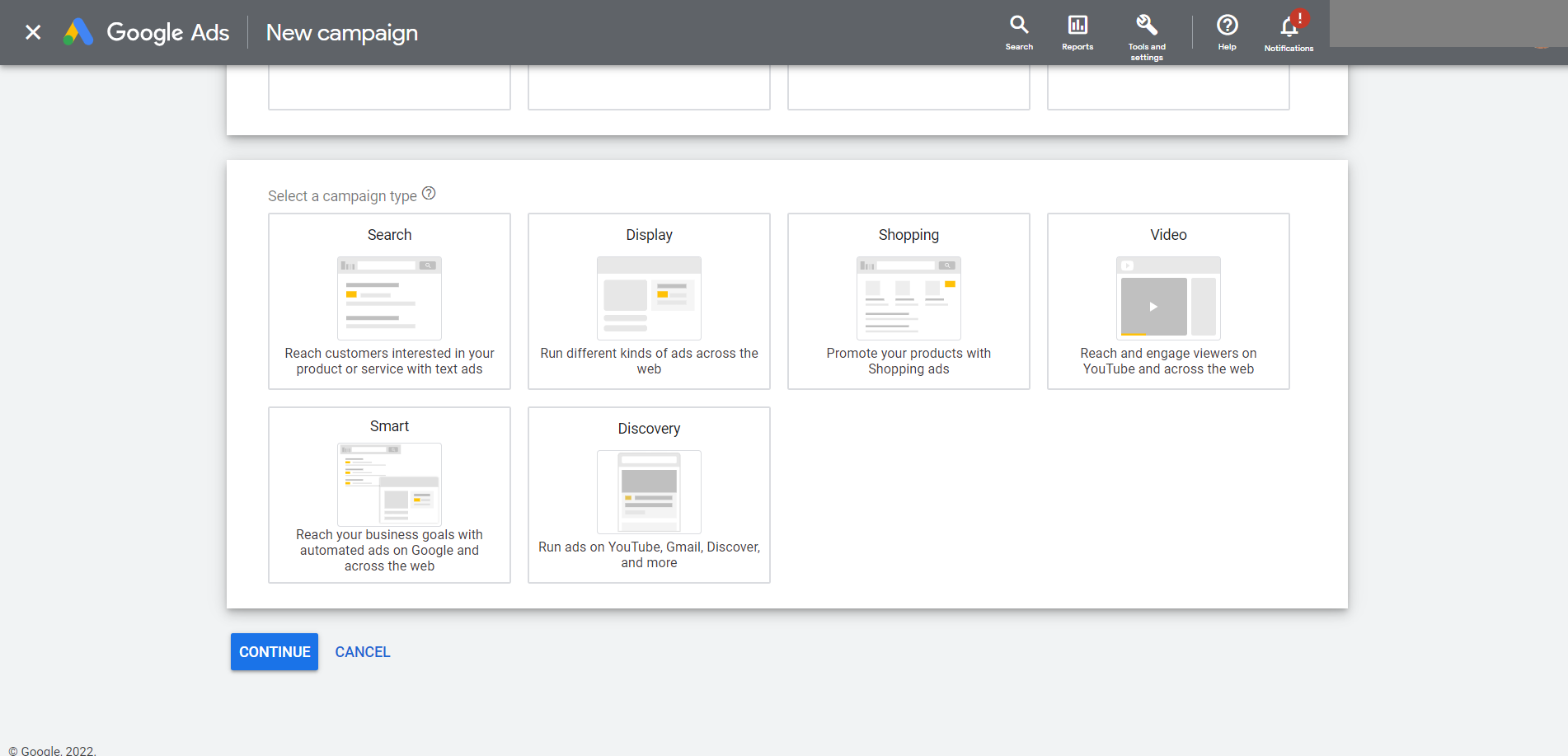
Task: Click the 'Select a campaign type' label
Action: 342,195
